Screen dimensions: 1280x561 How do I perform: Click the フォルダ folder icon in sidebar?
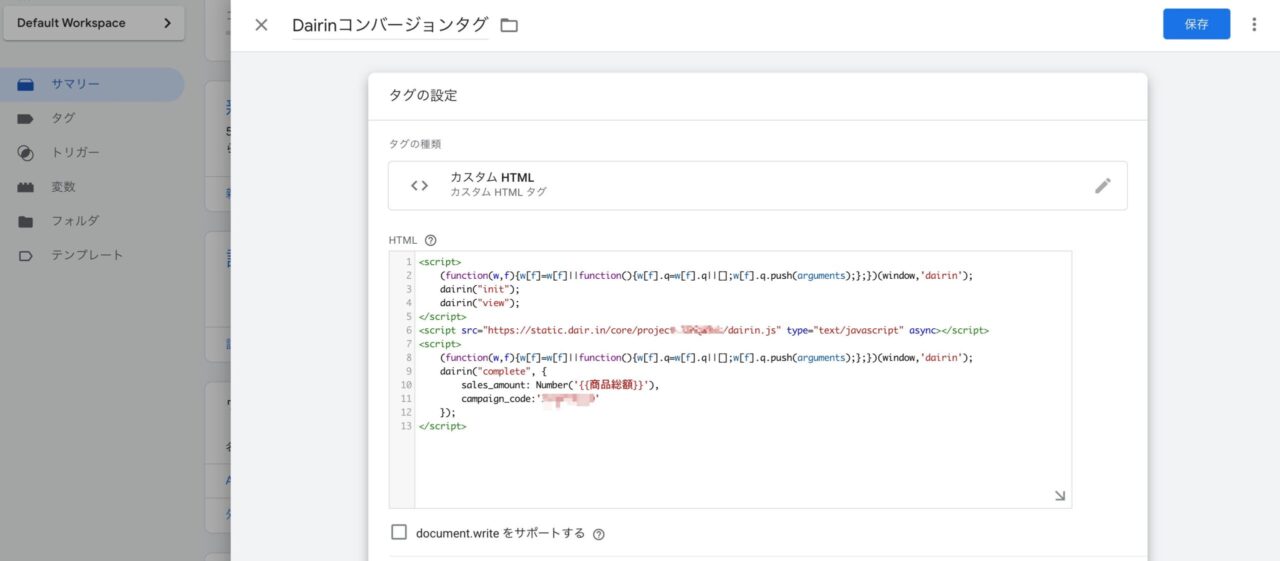pyautogui.click(x=26, y=221)
